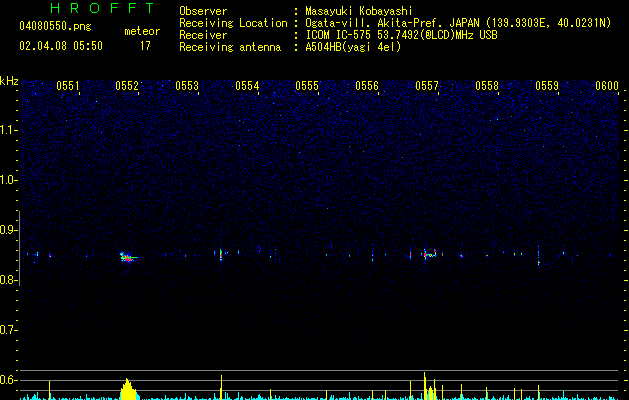
Task: Click the meteor label
Action: click(x=142, y=31)
